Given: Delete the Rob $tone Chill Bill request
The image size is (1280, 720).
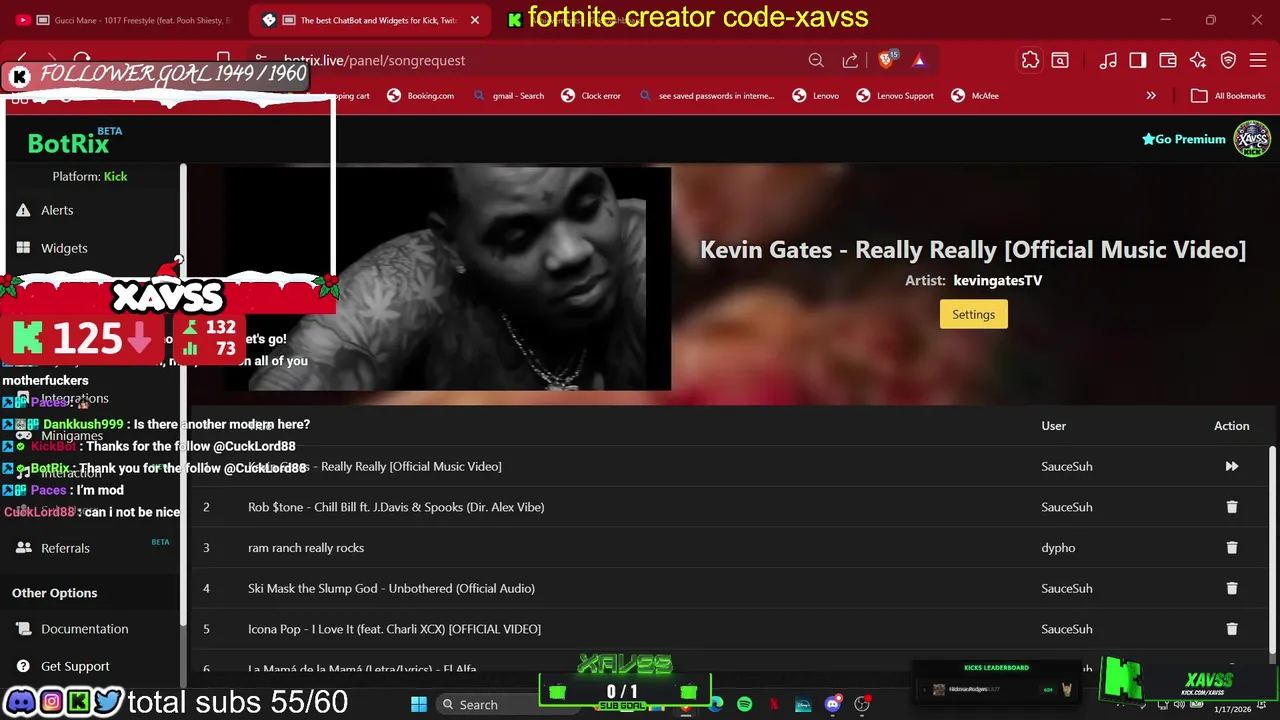Looking at the screenshot, I should coord(1232,507).
